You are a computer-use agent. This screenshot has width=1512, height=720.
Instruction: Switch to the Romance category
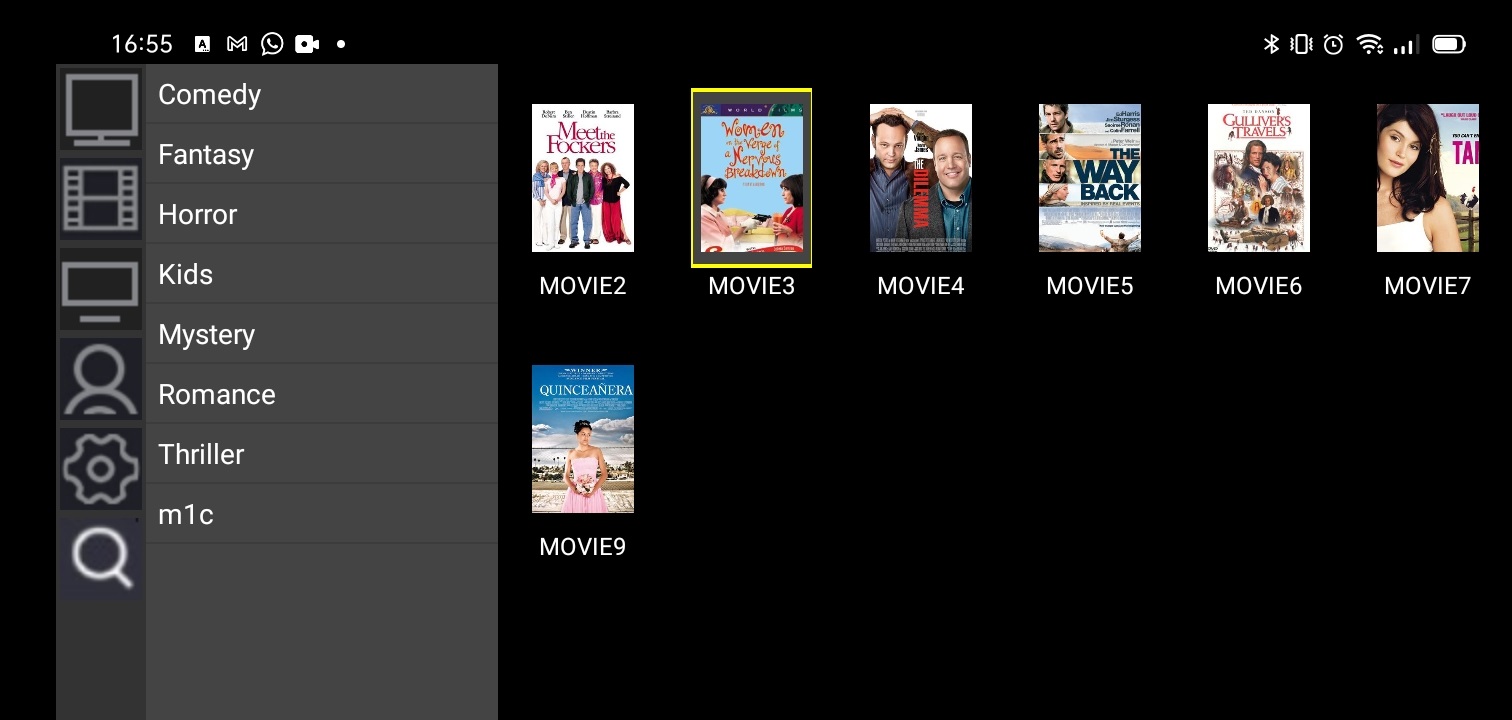tap(321, 394)
